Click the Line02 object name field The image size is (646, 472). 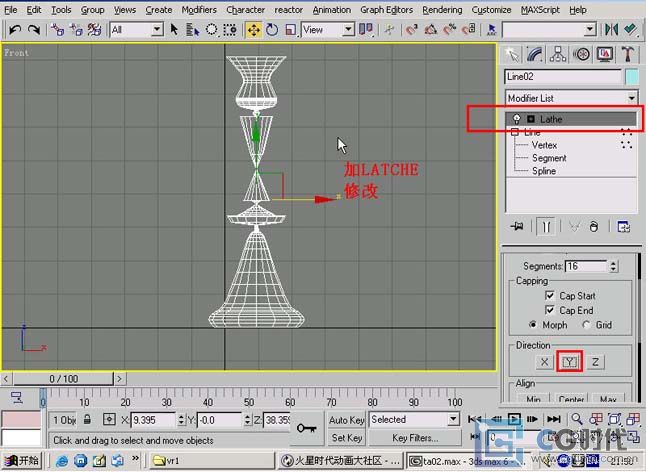pyautogui.click(x=563, y=77)
